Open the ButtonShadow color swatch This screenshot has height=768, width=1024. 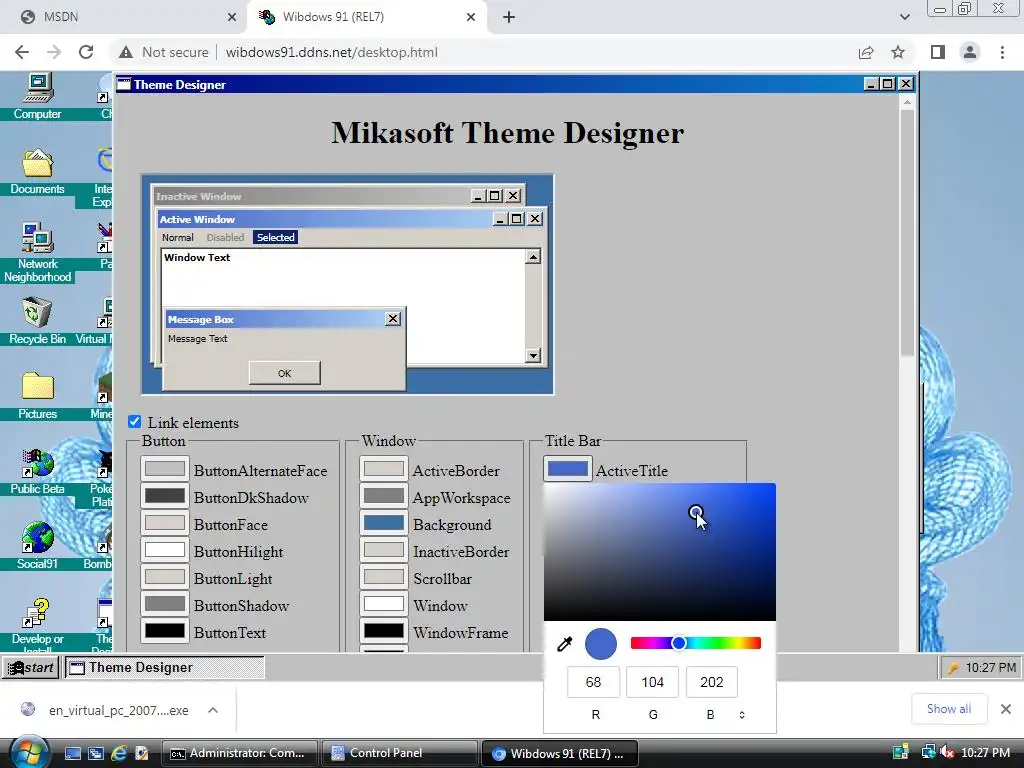(165, 604)
